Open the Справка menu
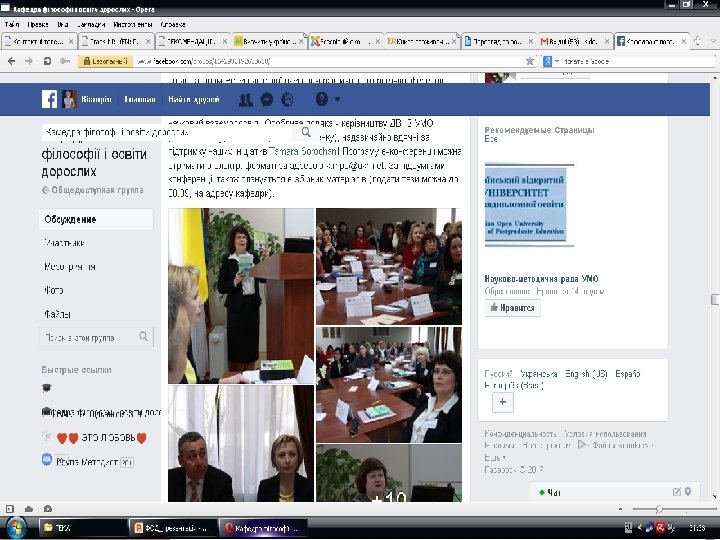Screen dimensions: 720x540 [173, 24]
